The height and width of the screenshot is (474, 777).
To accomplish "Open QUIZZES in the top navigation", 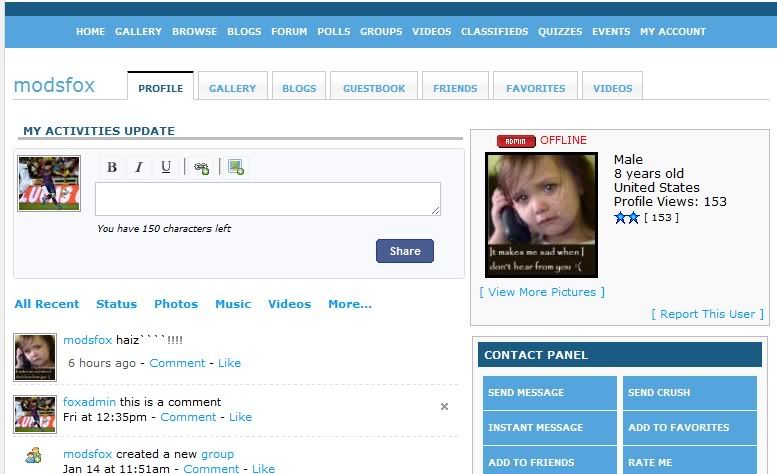I will point(560,32).
